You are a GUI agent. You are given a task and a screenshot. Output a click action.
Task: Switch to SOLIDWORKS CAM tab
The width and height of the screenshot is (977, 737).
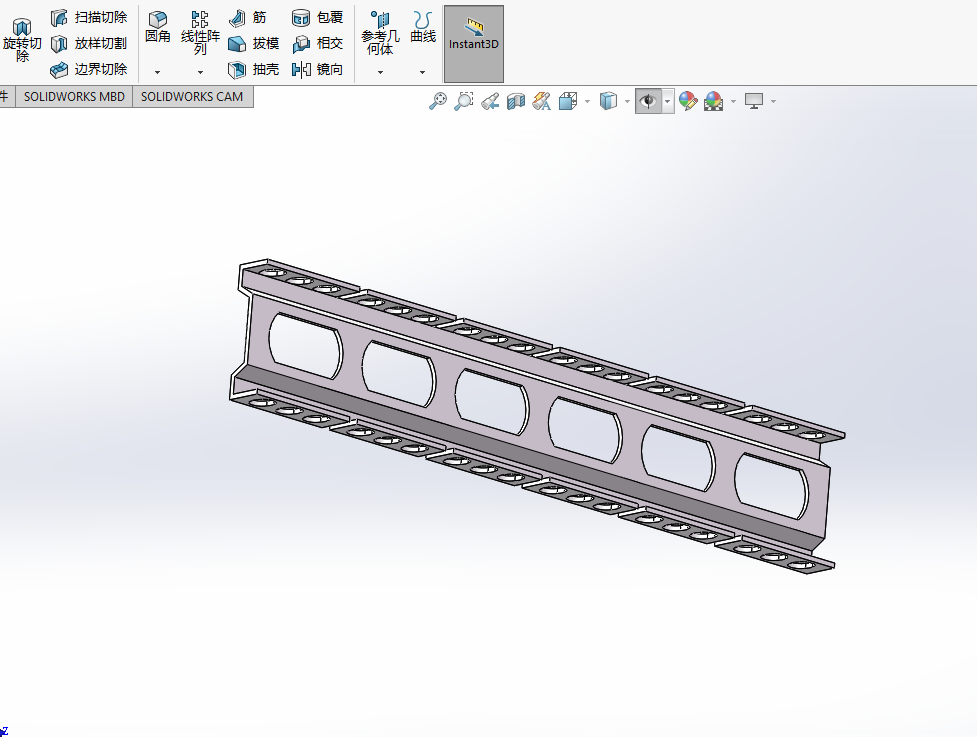pyautogui.click(x=192, y=97)
